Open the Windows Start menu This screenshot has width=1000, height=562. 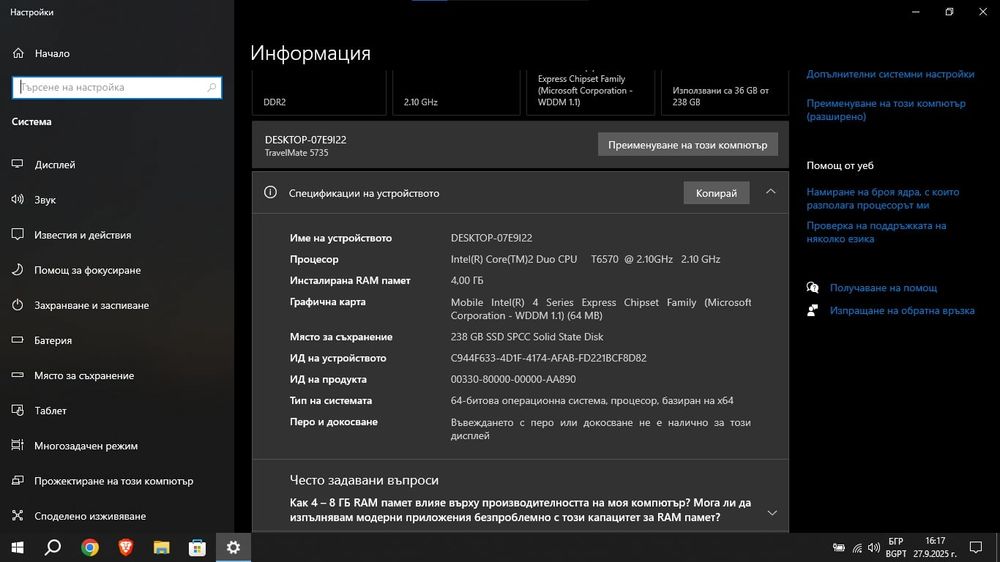click(17, 547)
